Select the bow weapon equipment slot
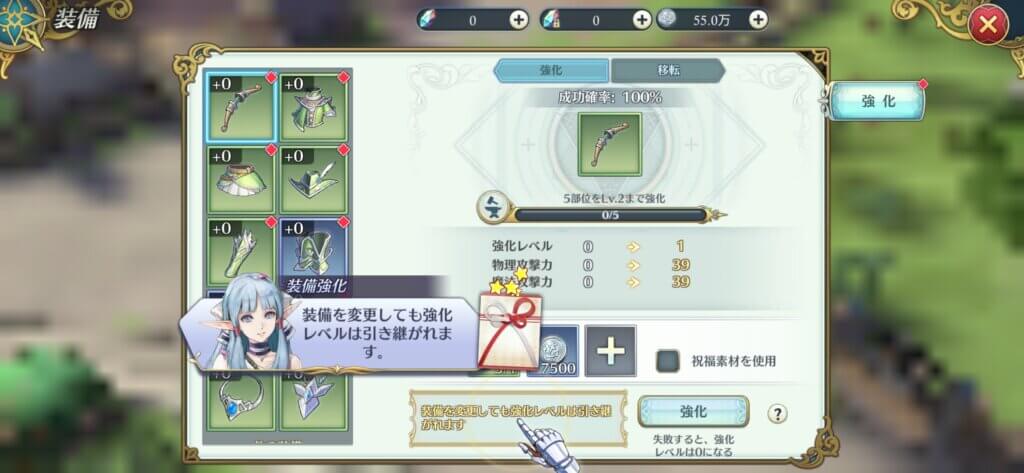The height and width of the screenshot is (473, 1024). click(x=241, y=106)
